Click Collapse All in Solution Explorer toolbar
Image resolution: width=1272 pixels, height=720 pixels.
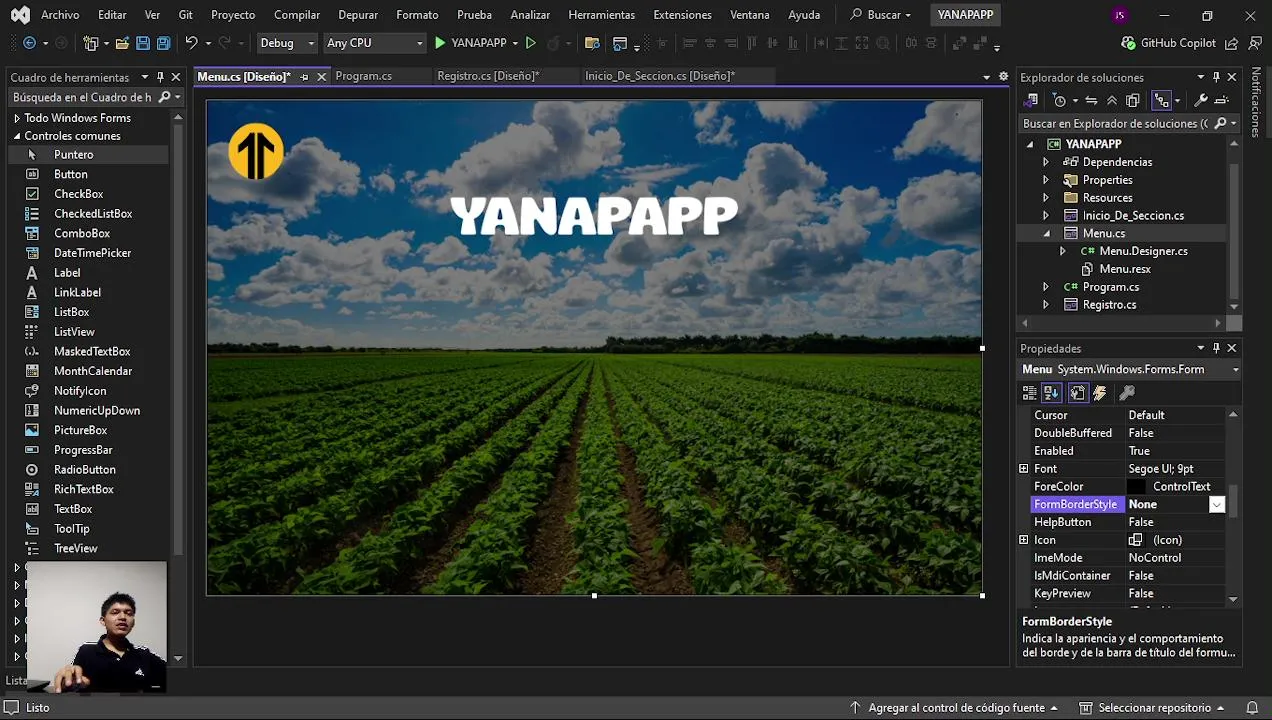point(1111,100)
